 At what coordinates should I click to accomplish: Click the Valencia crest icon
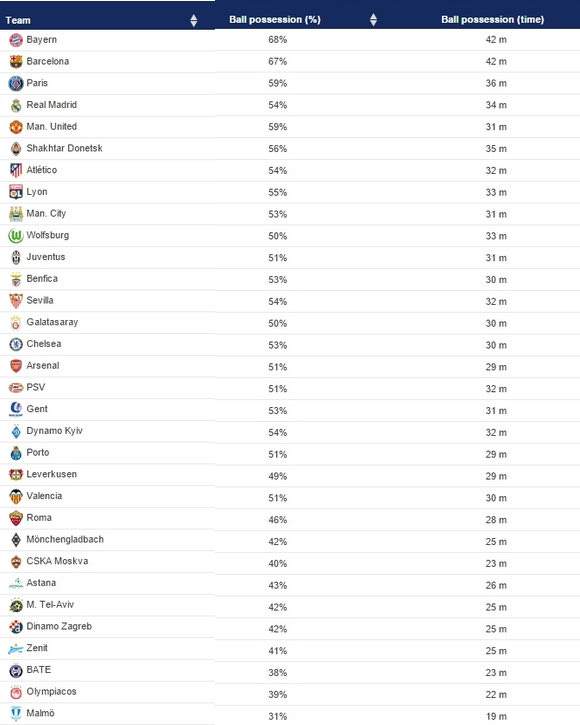[16, 497]
